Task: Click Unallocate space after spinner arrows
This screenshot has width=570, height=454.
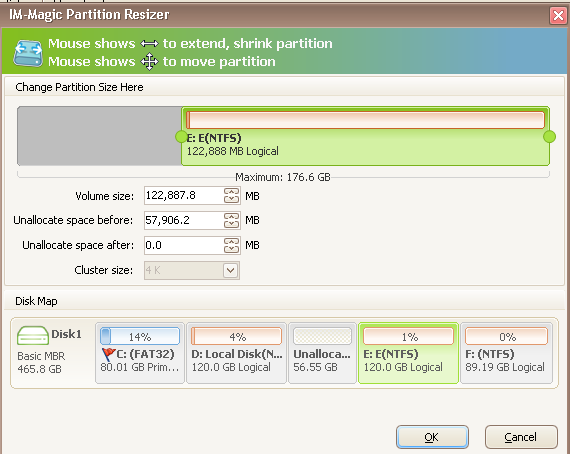Action: (x=231, y=245)
